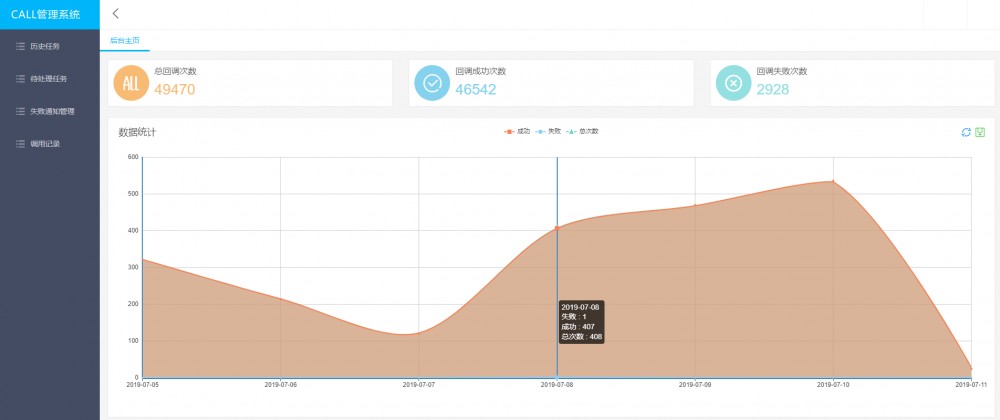Click the 成功 : 407 line in tooltip
Viewport: 1000px width, 420px height.
point(578,326)
